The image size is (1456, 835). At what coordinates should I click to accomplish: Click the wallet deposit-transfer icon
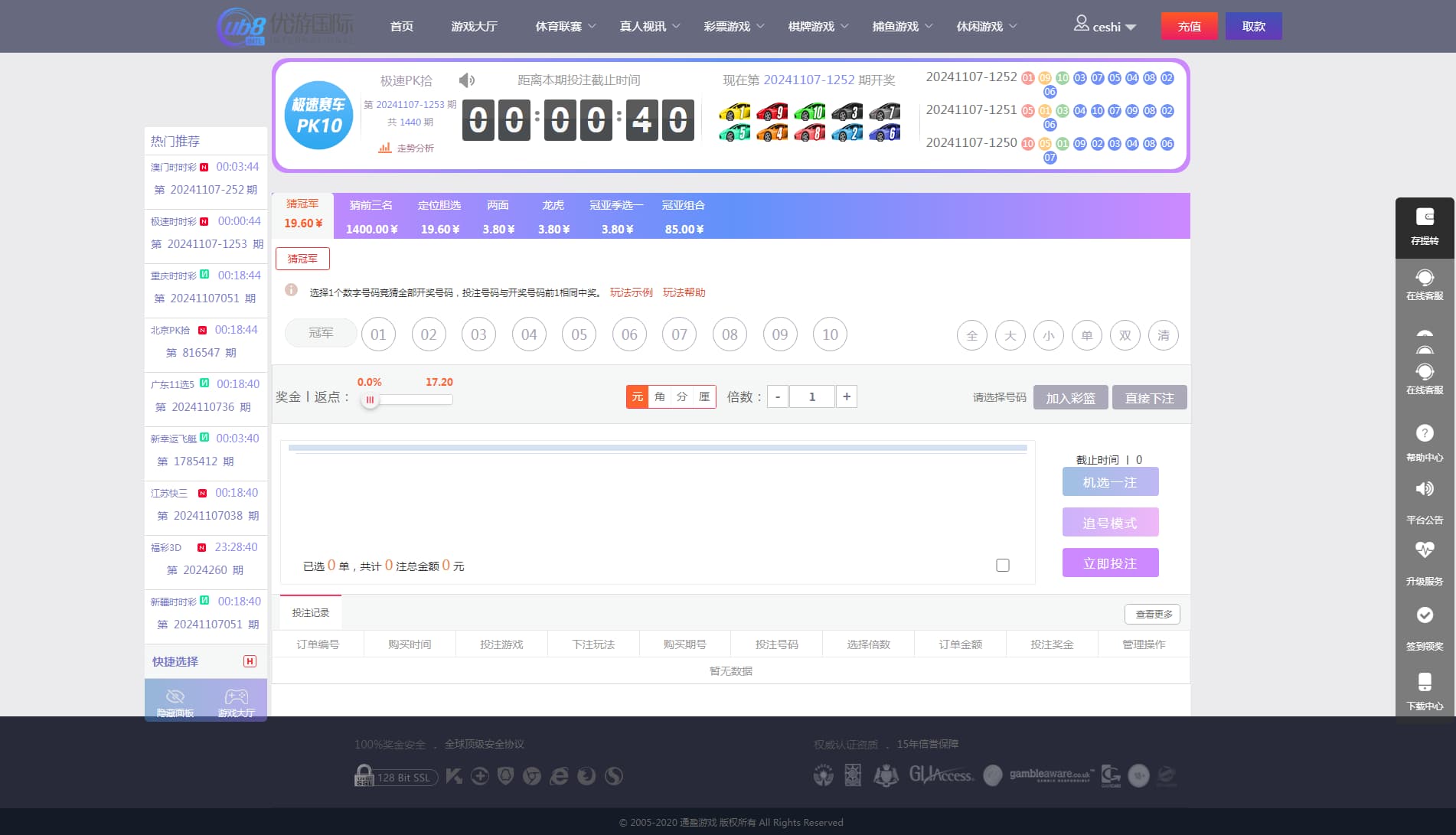coord(1424,217)
